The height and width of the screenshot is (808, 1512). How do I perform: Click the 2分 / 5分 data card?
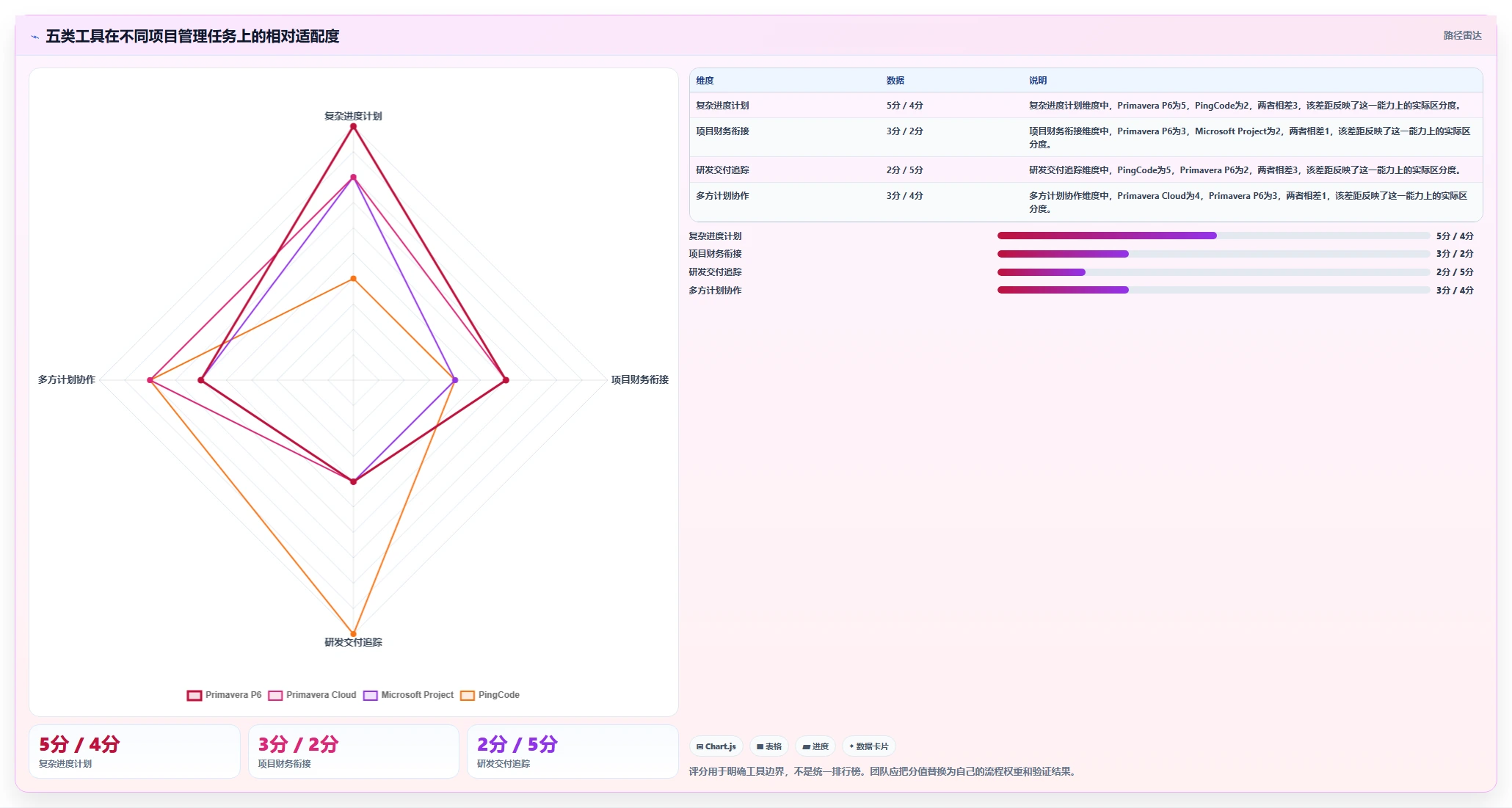[573, 751]
